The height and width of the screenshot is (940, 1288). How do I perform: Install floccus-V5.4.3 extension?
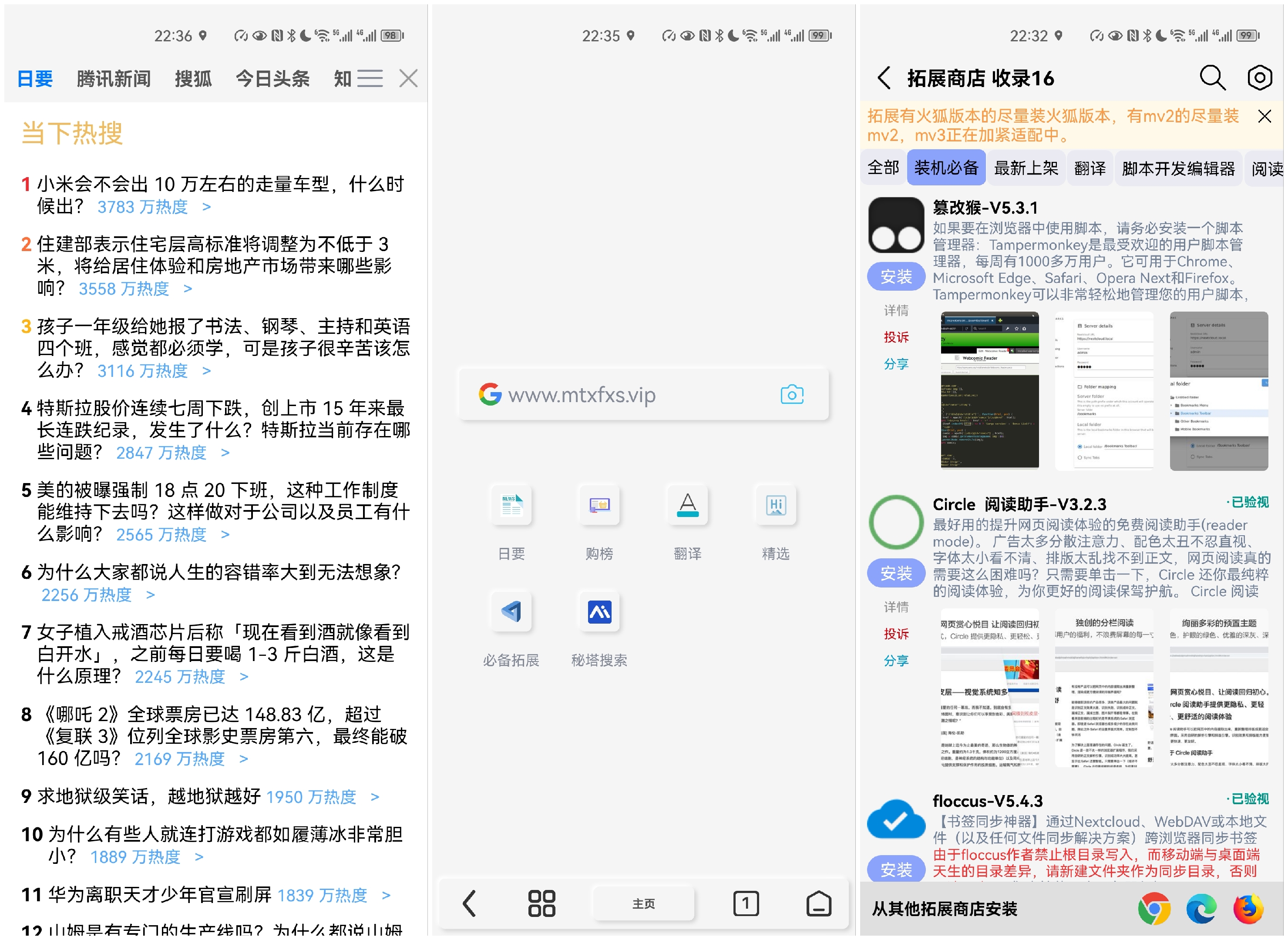pyautogui.click(x=896, y=869)
